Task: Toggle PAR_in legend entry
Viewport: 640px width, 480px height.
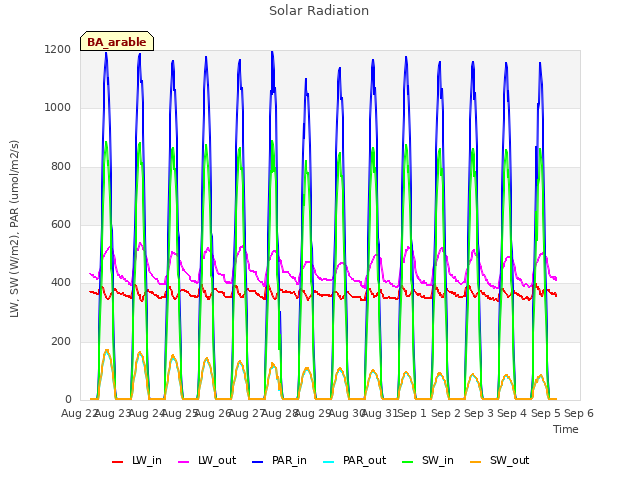Action: coord(279,461)
